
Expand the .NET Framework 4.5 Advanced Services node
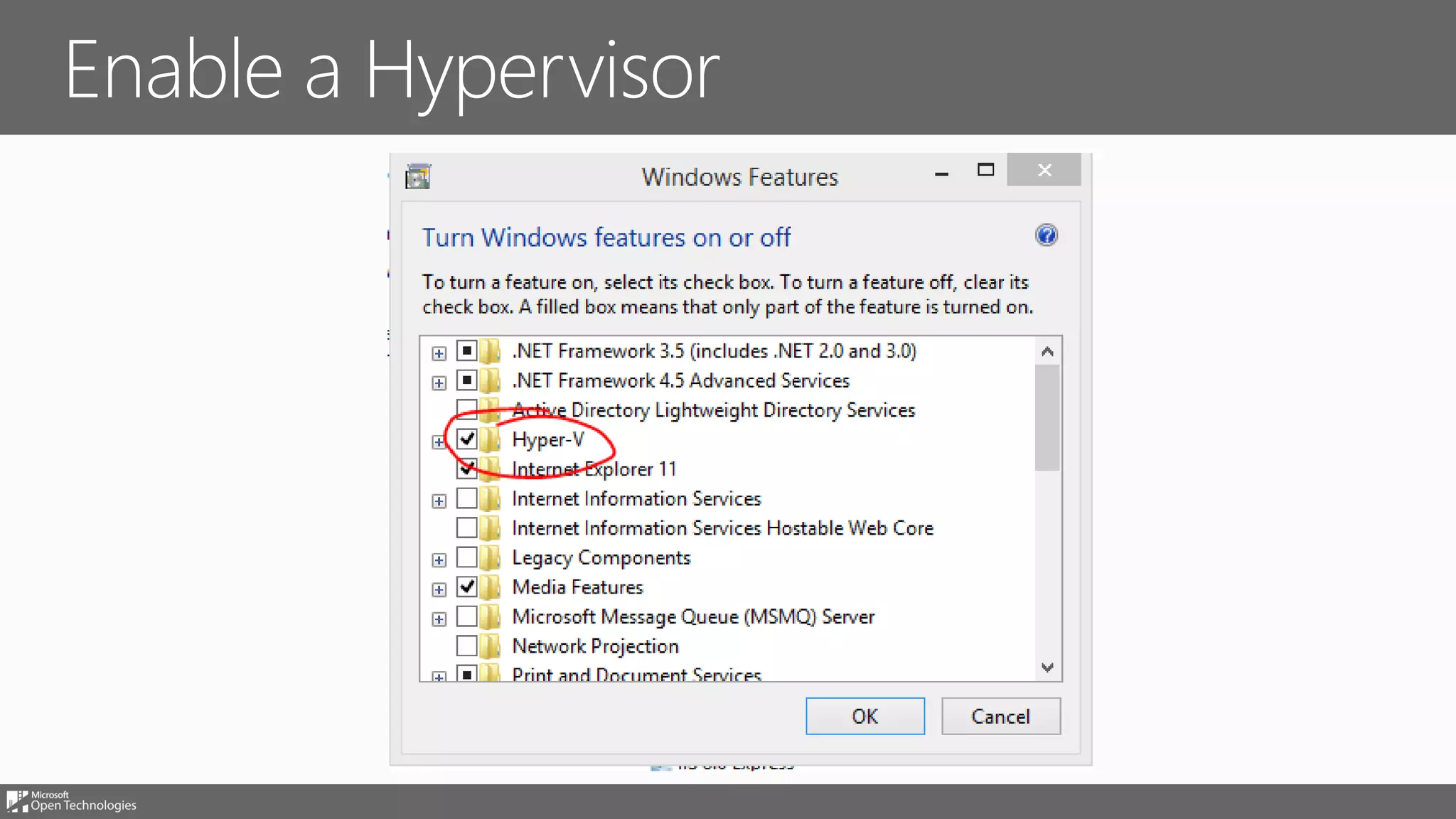(x=439, y=383)
